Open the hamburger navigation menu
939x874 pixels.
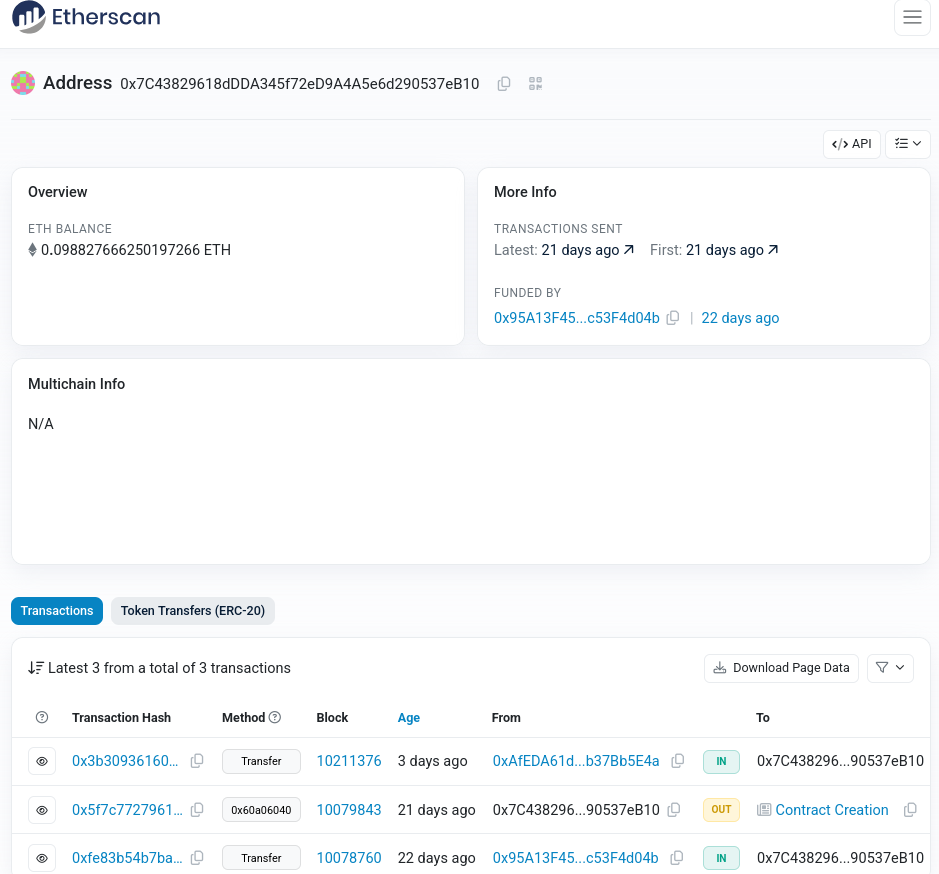tap(912, 17)
